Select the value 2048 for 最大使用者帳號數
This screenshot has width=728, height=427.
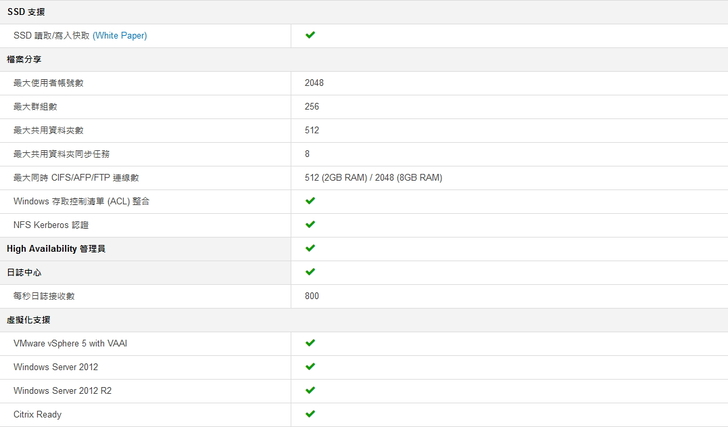pyautogui.click(x=314, y=83)
